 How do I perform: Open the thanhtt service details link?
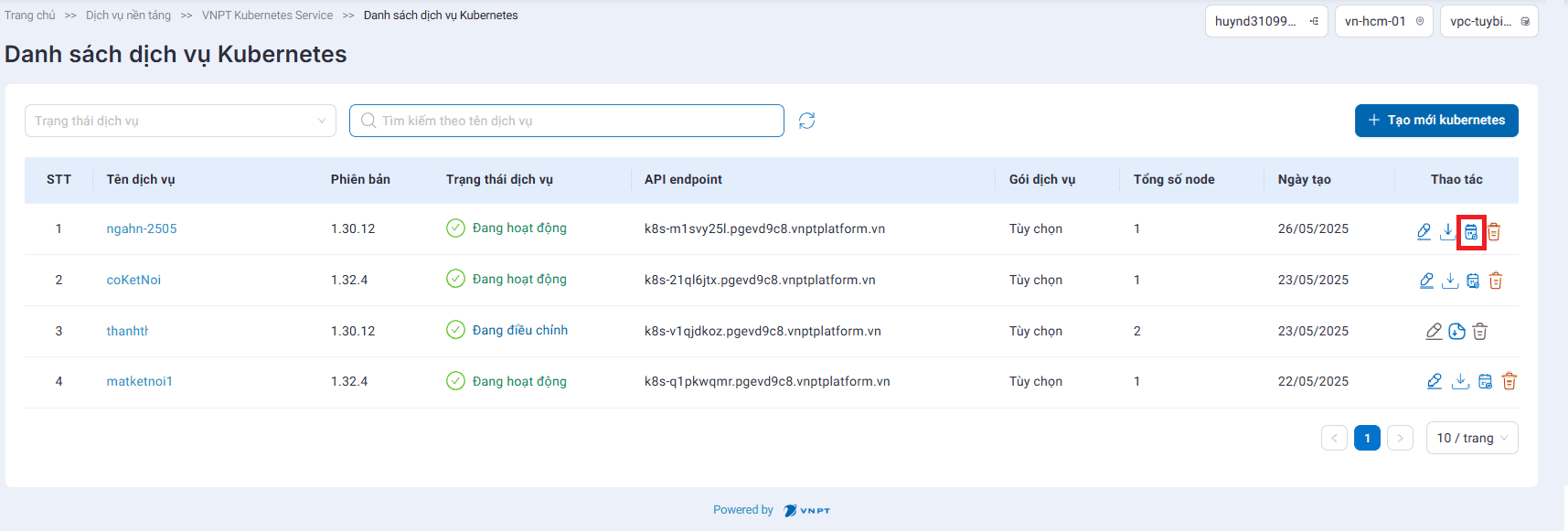[127, 331]
